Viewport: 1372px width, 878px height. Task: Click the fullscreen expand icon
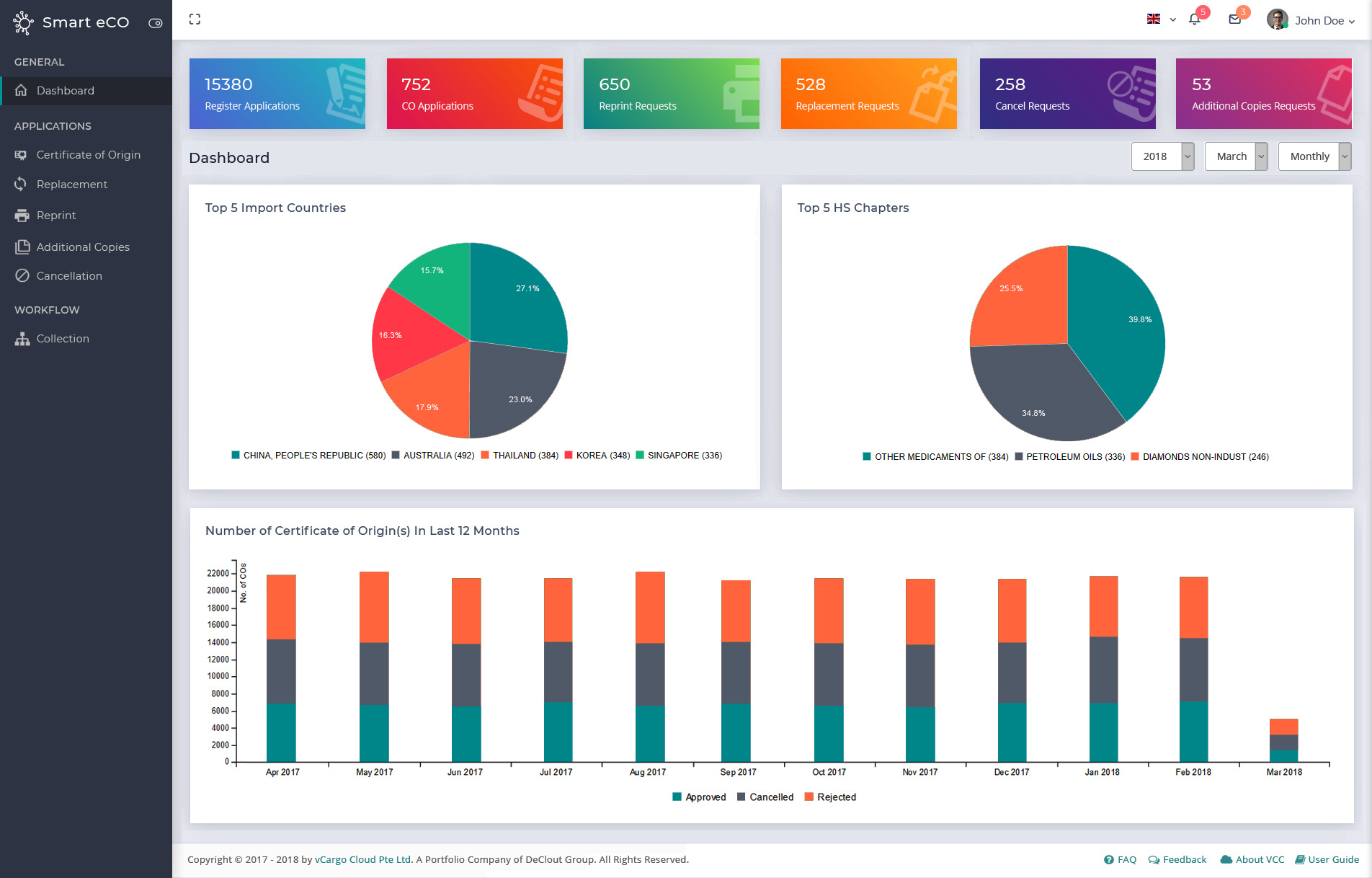click(195, 19)
